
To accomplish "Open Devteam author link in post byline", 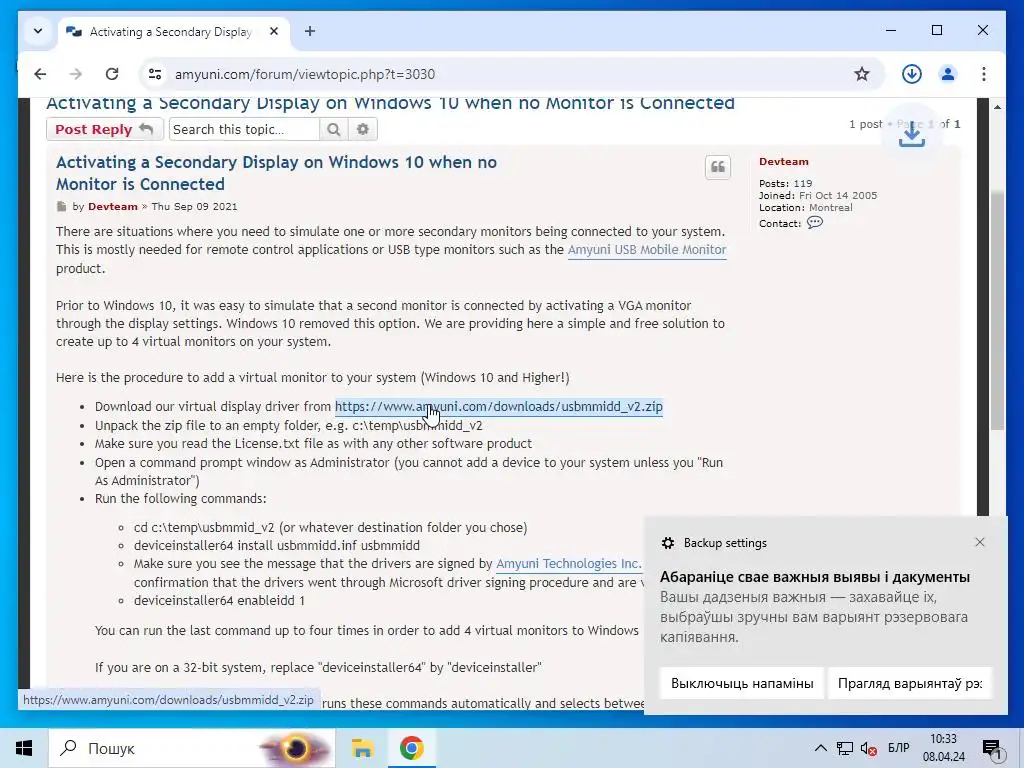I will click(x=113, y=206).
